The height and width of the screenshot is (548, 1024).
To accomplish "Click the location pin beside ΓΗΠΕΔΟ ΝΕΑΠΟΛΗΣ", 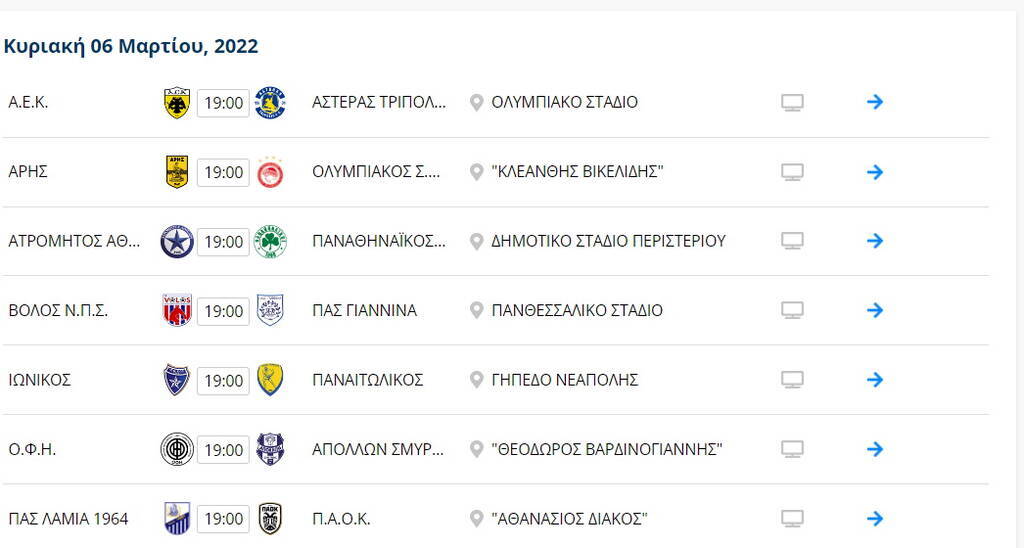I will click(477, 380).
